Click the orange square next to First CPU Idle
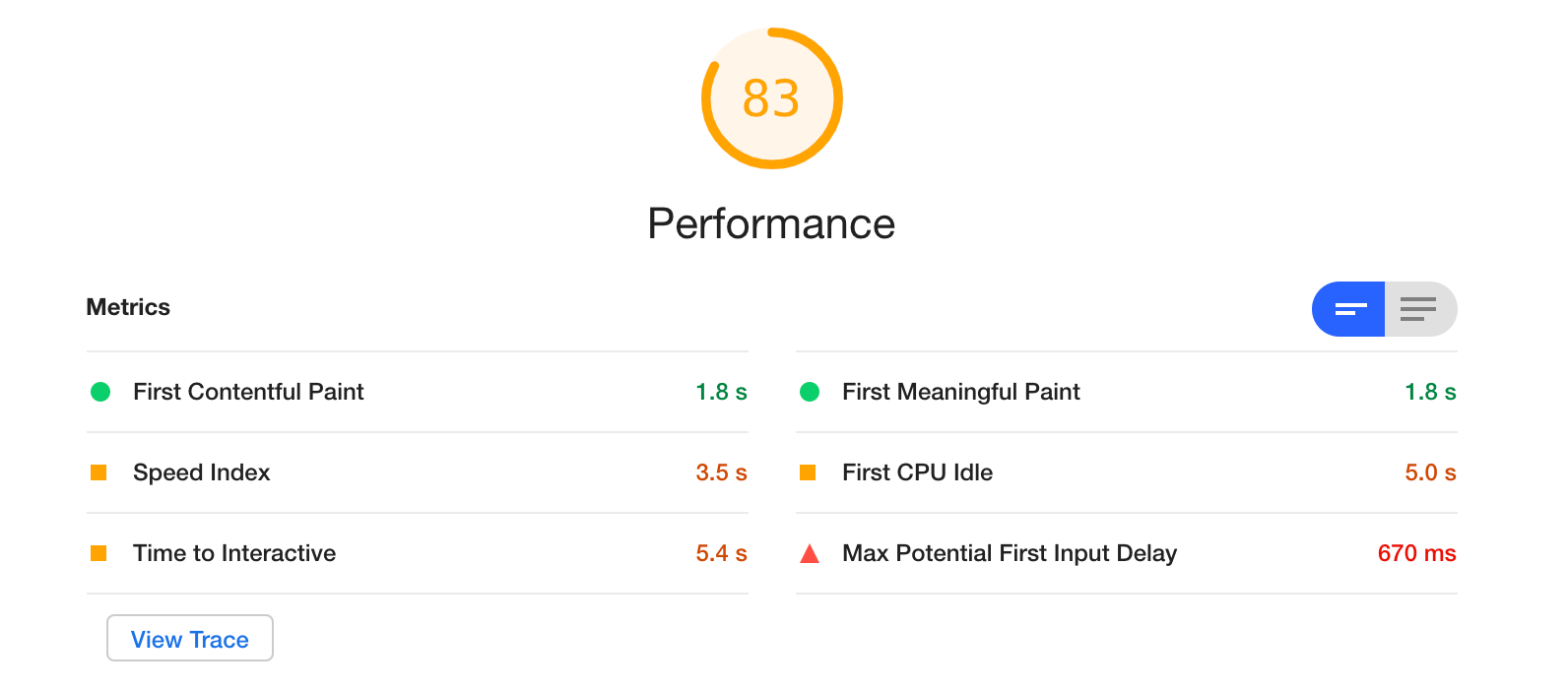Image resolution: width=1568 pixels, height=691 pixels. point(808,472)
